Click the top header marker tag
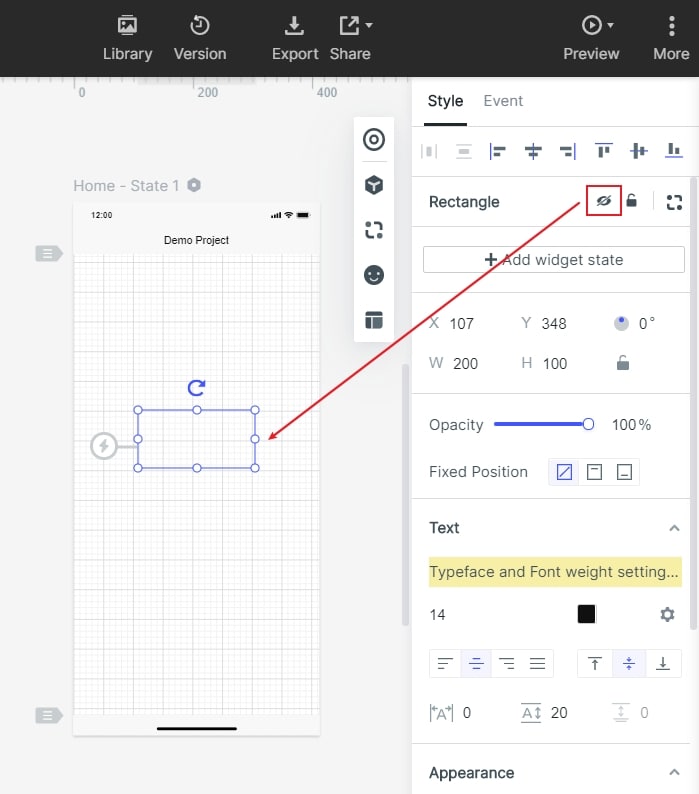Image resolution: width=699 pixels, height=794 pixels. (x=49, y=253)
